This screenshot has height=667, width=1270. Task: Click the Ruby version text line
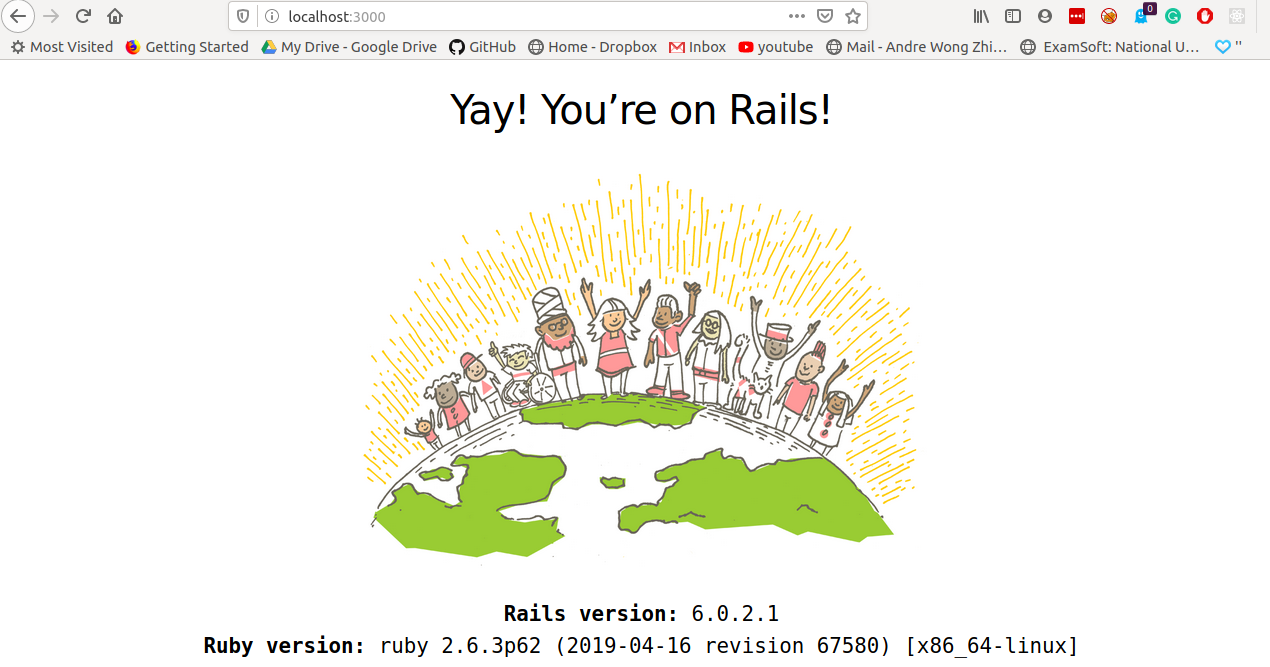pos(641,645)
